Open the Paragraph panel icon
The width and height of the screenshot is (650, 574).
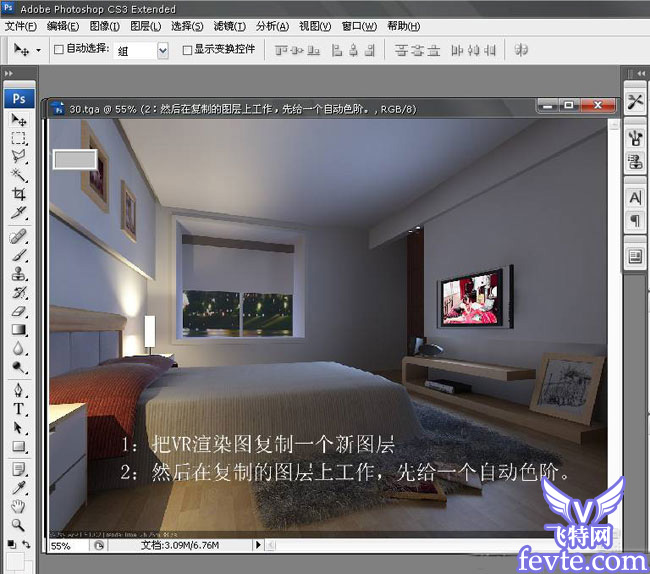[635, 220]
